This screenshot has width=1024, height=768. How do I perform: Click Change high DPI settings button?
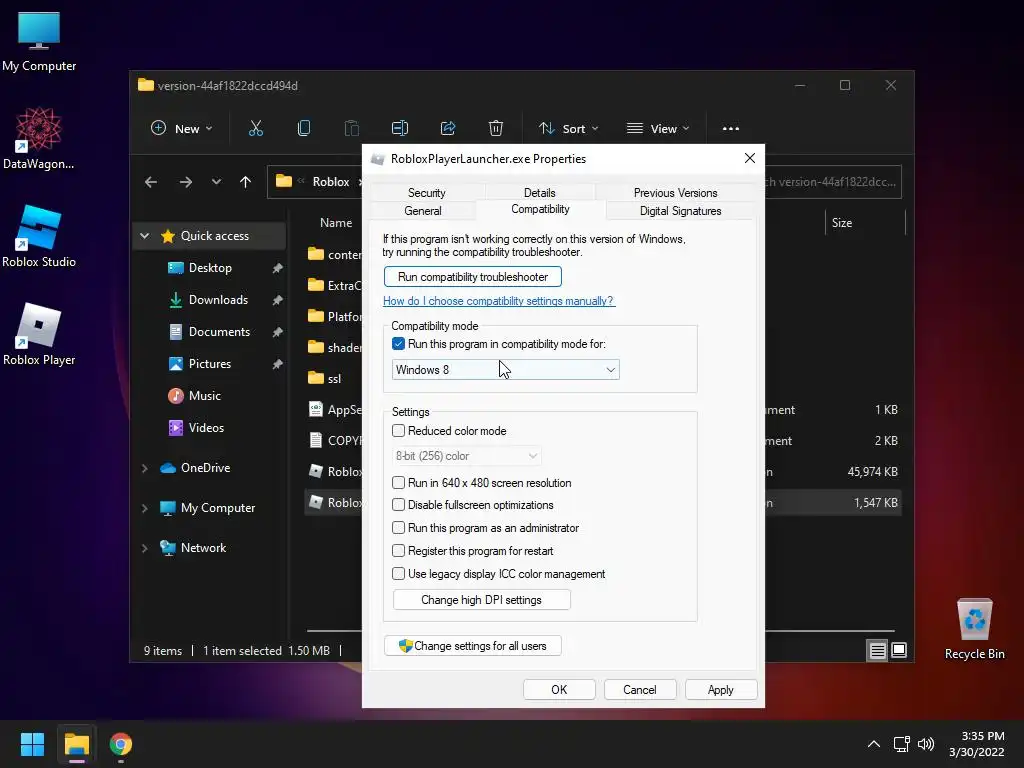(481, 600)
